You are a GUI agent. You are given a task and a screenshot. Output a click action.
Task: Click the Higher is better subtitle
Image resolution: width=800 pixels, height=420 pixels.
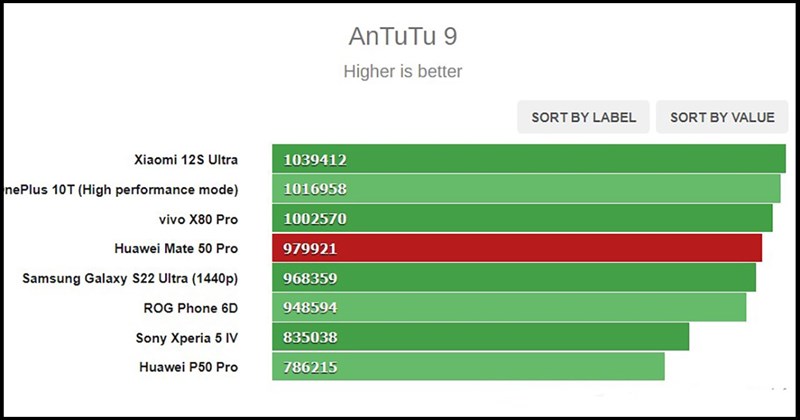(403, 71)
